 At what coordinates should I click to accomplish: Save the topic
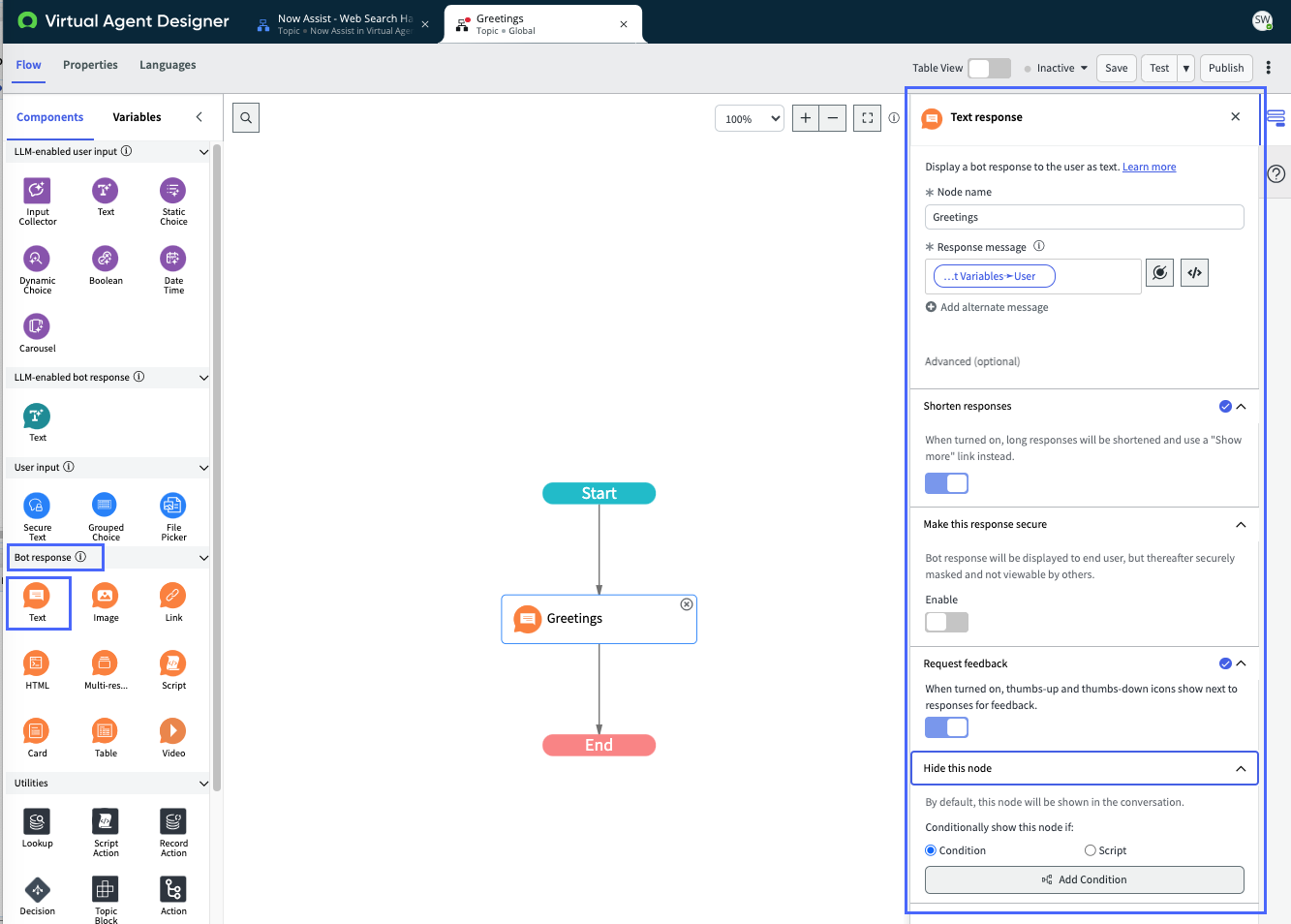pyautogui.click(x=1117, y=68)
